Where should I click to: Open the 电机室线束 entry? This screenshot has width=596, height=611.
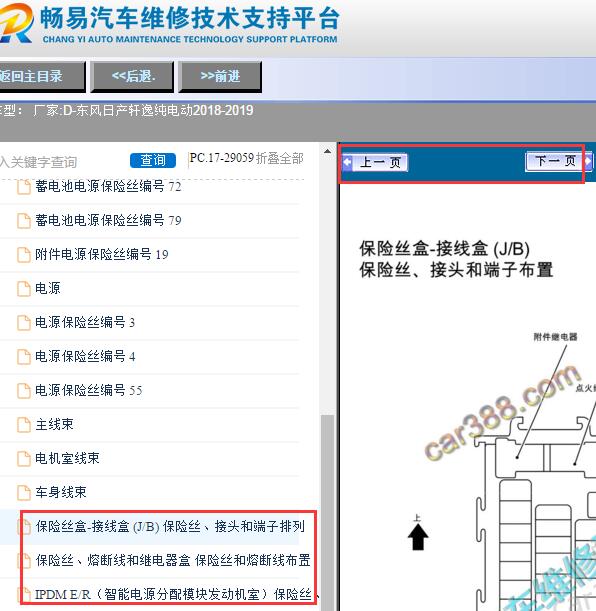point(67,458)
